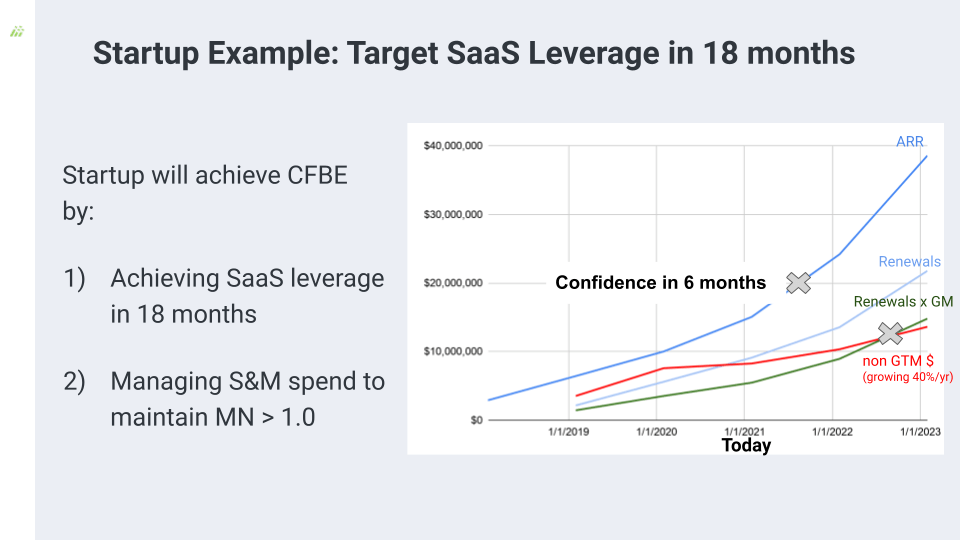This screenshot has width=960, height=540.
Task: Click the 'Renewals x GM' green label
Action: pyautogui.click(x=903, y=301)
